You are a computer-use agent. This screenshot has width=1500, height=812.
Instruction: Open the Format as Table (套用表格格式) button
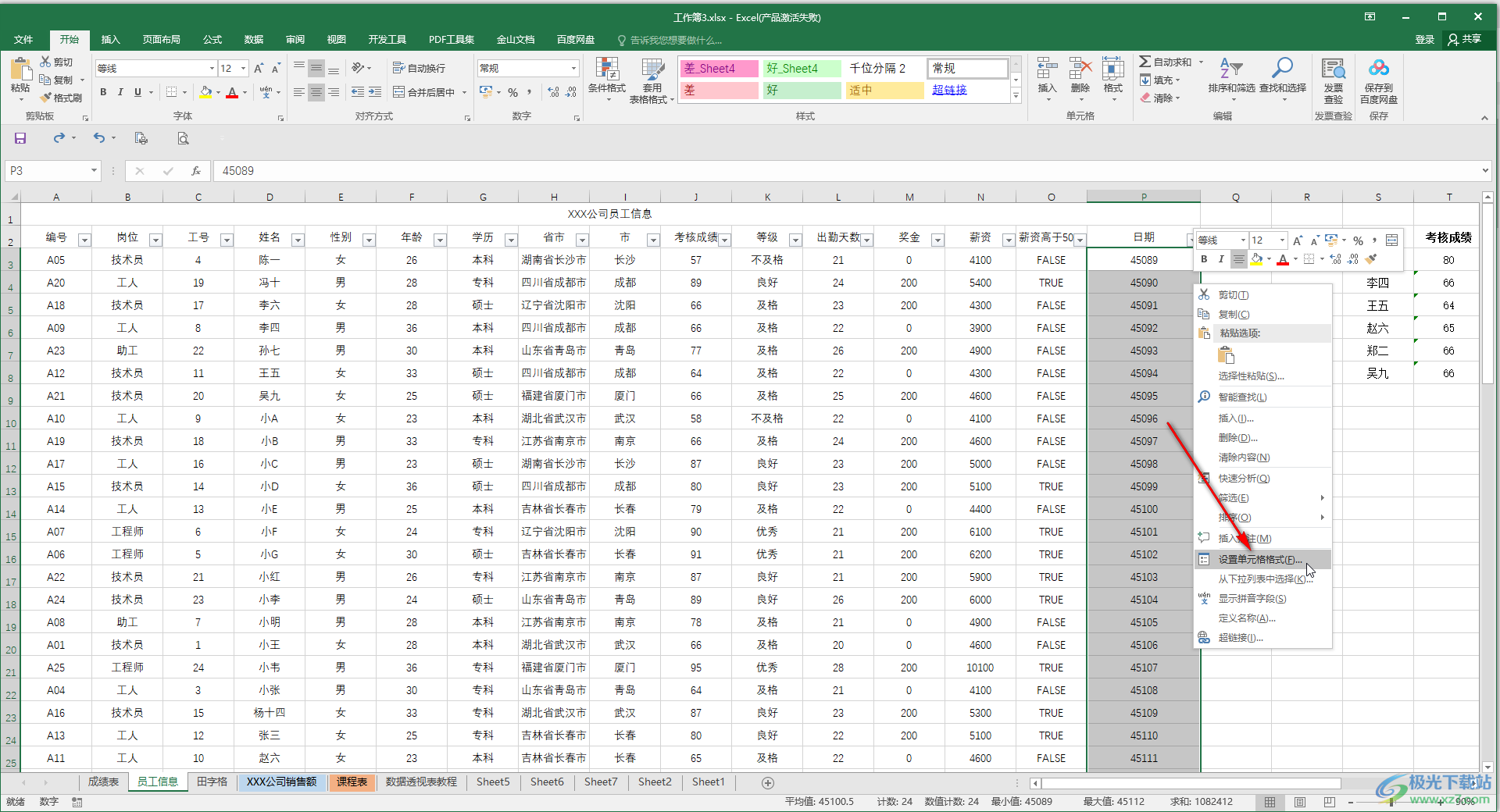[652, 80]
